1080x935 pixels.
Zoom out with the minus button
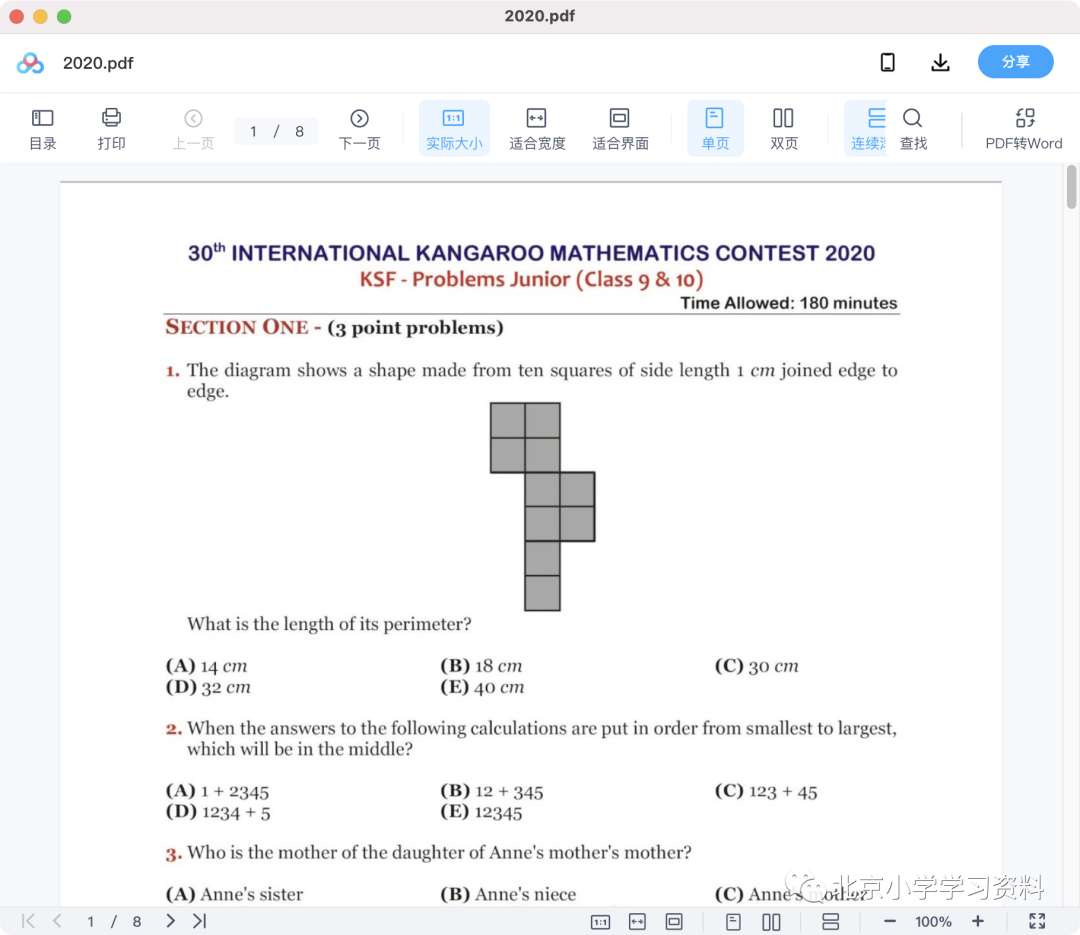(x=890, y=921)
